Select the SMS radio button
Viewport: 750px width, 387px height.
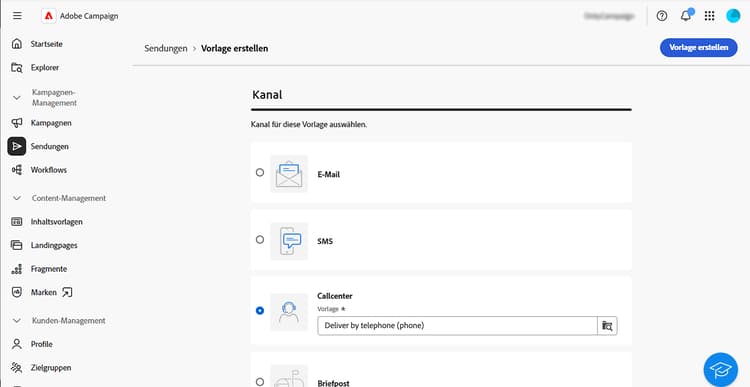(260, 240)
